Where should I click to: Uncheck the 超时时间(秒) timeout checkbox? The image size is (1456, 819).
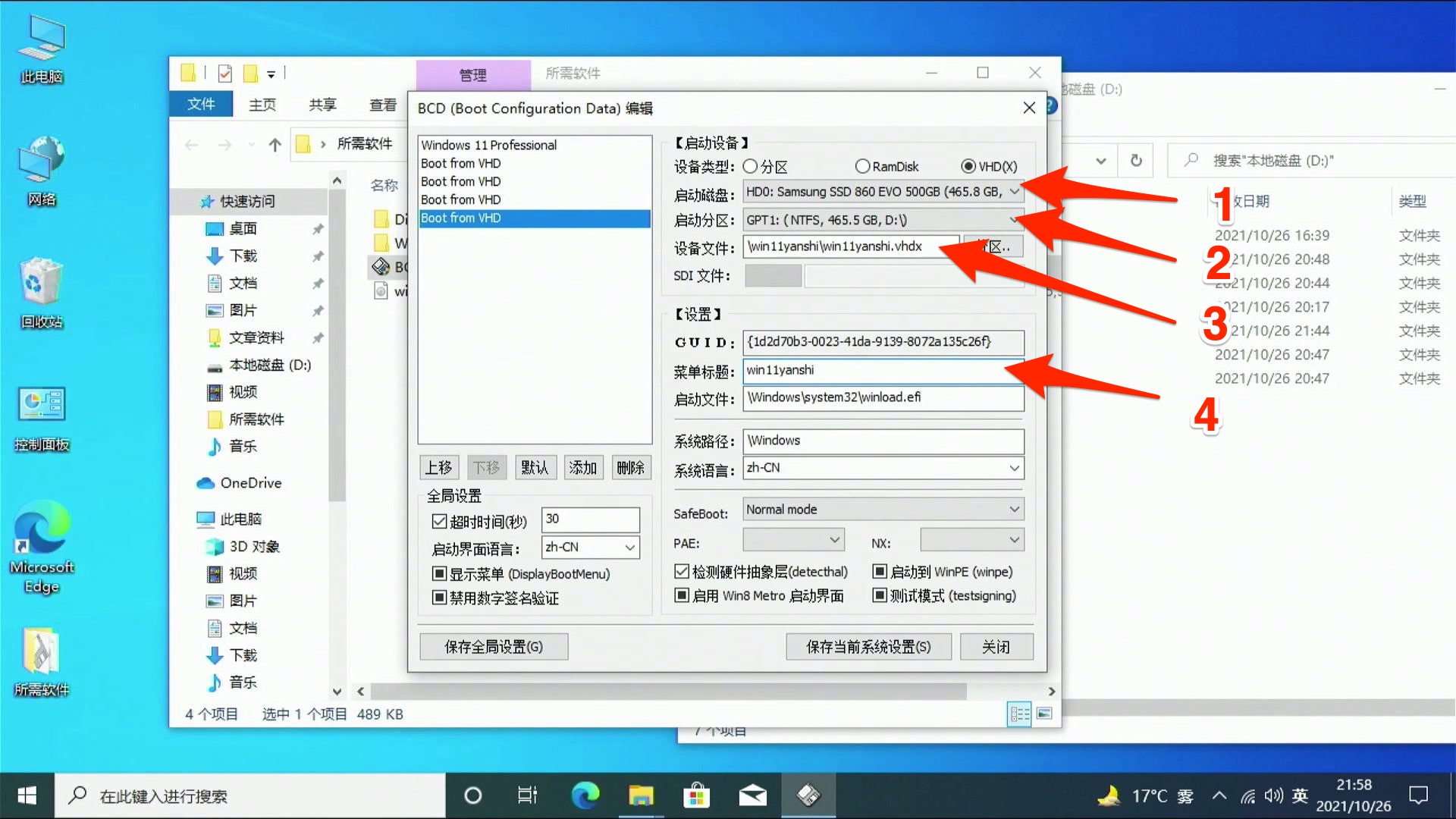[x=440, y=520]
